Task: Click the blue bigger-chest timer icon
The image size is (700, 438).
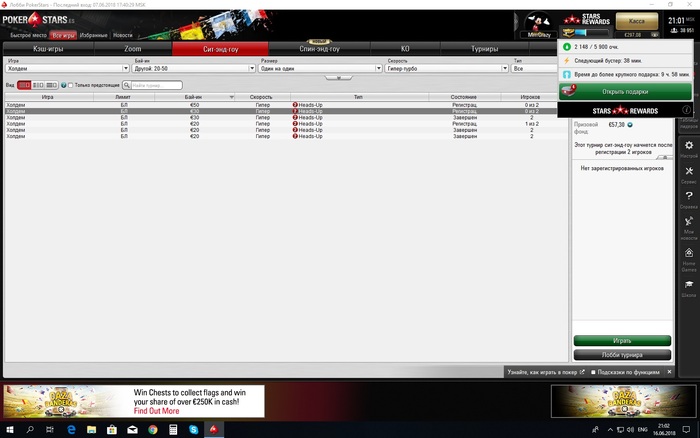Action: [567, 75]
